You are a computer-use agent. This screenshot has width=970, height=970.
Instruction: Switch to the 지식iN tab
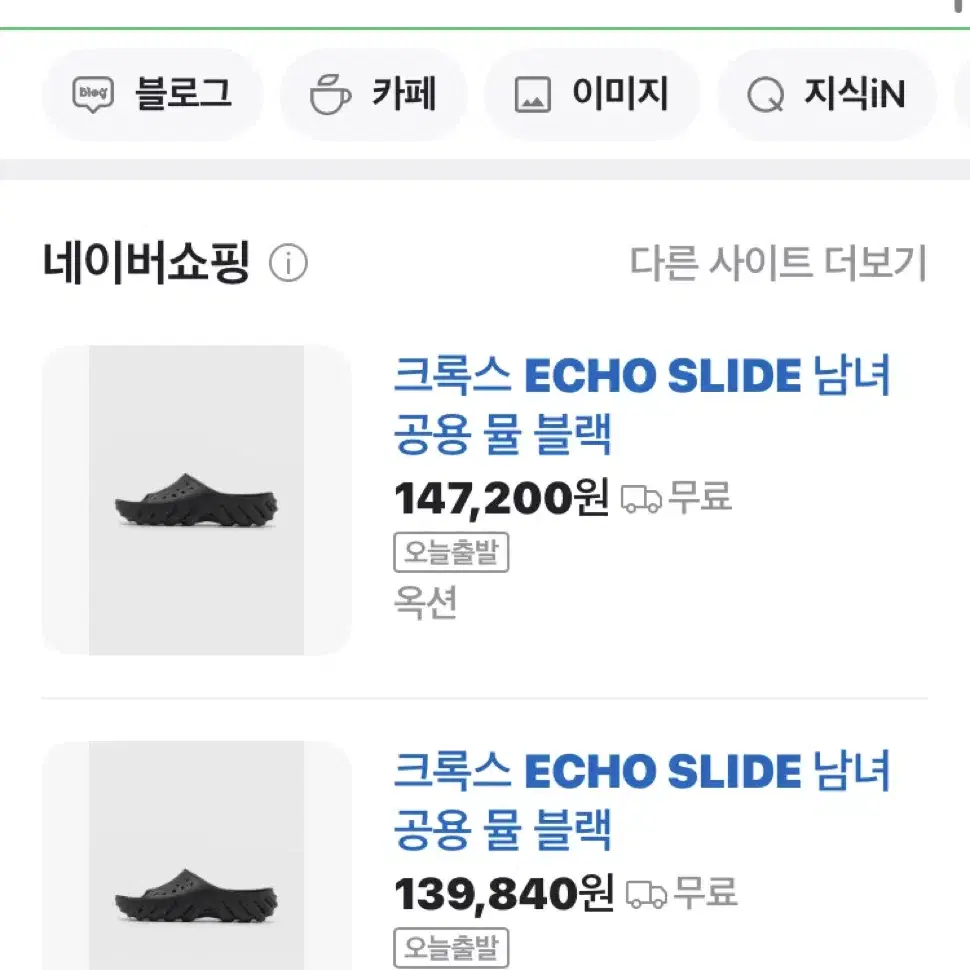pyautogui.click(x=827, y=95)
